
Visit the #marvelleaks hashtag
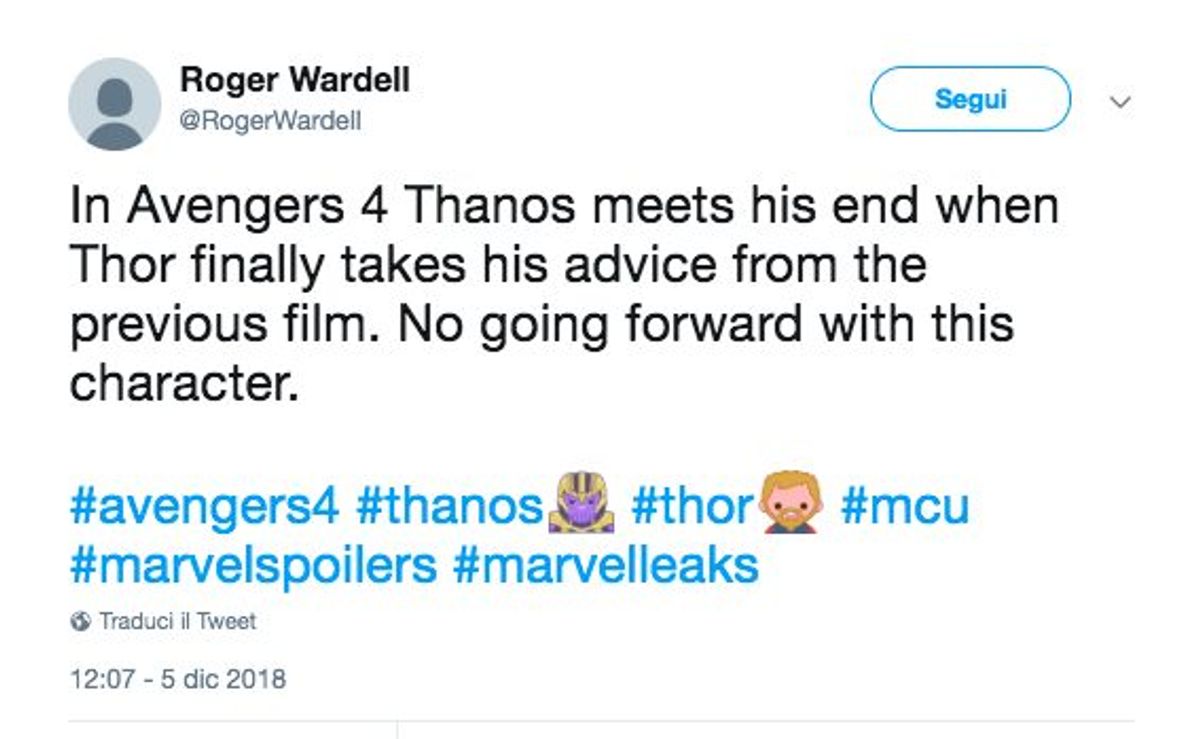[x=606, y=566]
